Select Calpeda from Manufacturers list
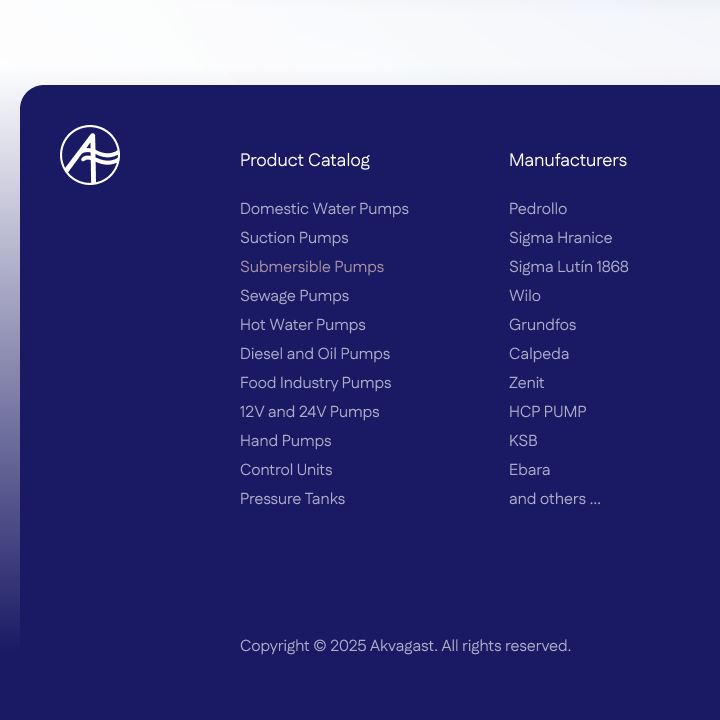The height and width of the screenshot is (720, 720). point(539,354)
